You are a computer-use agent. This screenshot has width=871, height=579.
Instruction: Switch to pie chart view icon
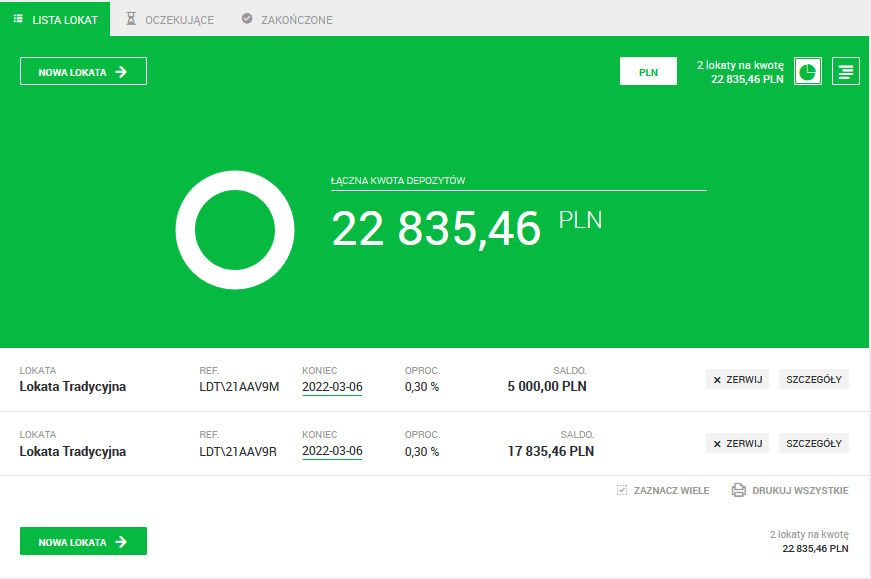808,72
